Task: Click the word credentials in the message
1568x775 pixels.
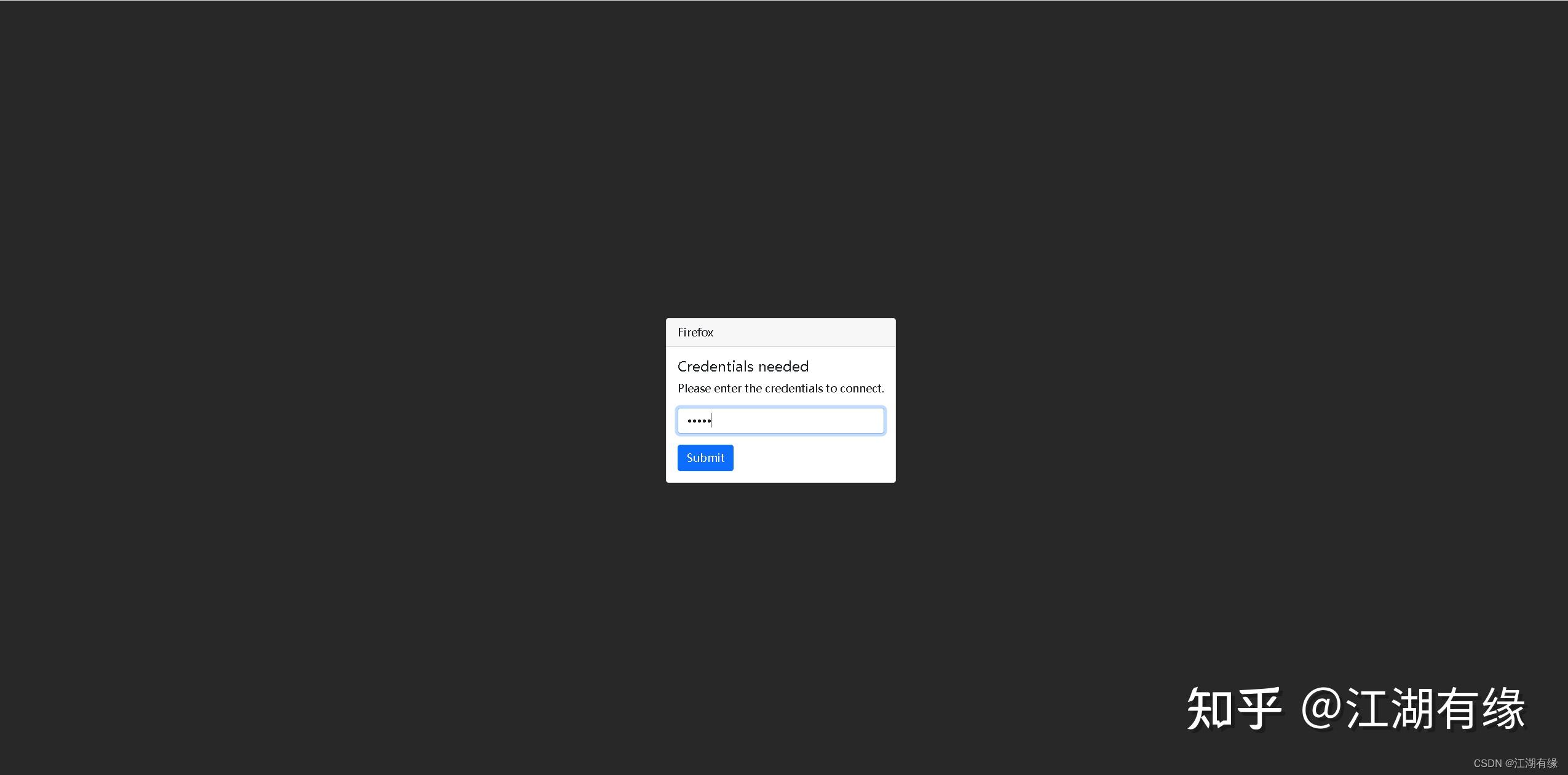Action: 793,388
